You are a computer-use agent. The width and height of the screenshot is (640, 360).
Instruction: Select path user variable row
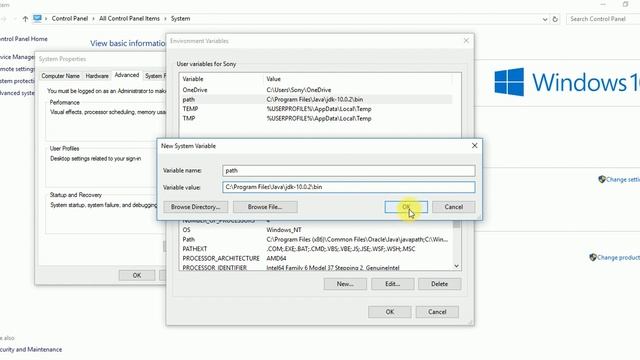316,100
